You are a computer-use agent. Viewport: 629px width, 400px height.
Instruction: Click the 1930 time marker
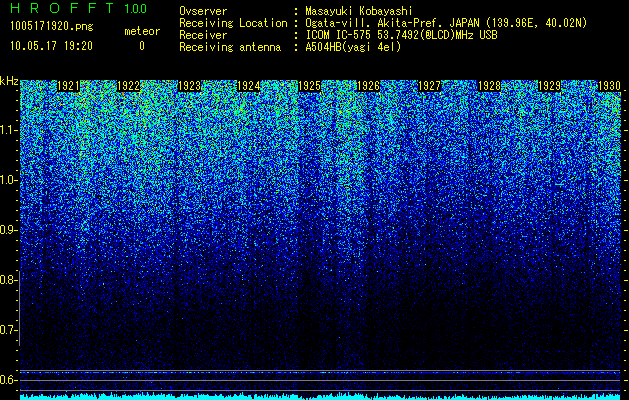tap(609, 86)
